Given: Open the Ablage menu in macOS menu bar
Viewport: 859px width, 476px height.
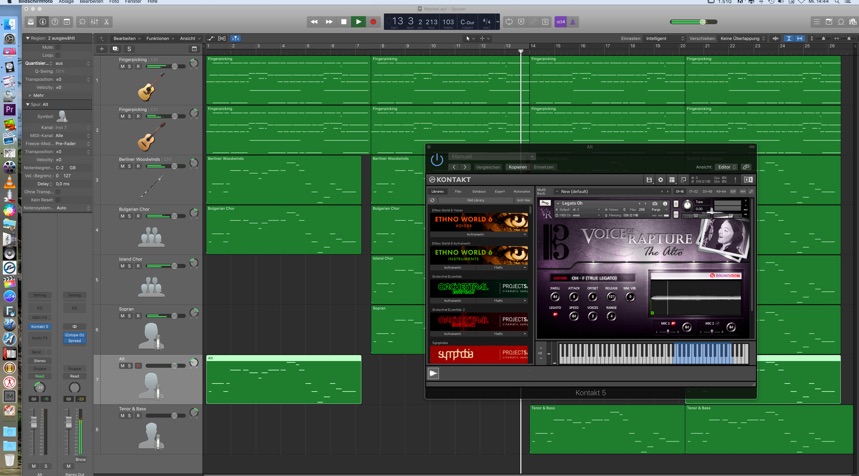Looking at the screenshot, I should pos(66,2).
